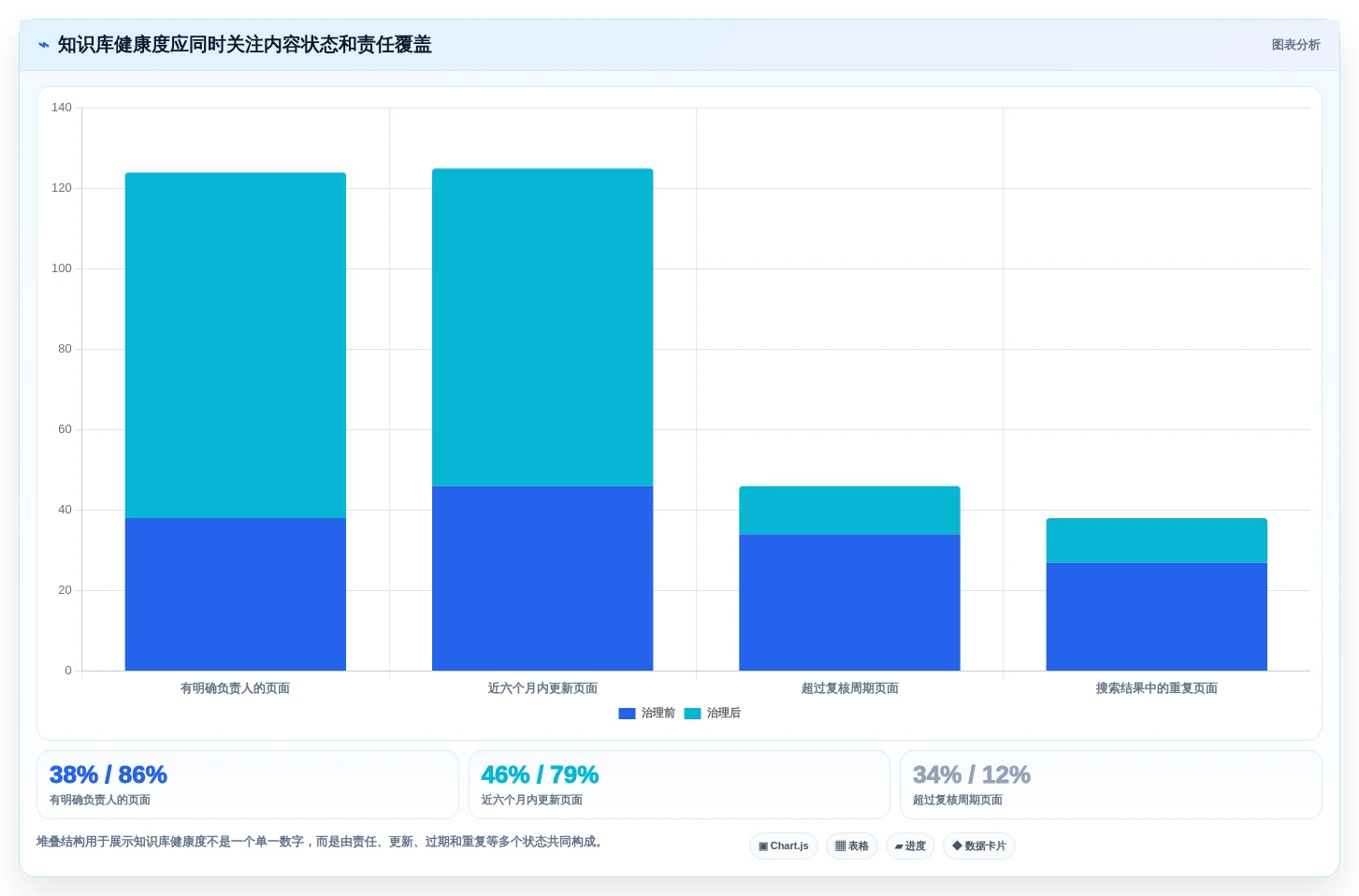Viewport: 1359px width, 896px height.
Task: Click the 有明确负责人的页面 caption under 38% / 86%
Action: [100, 800]
